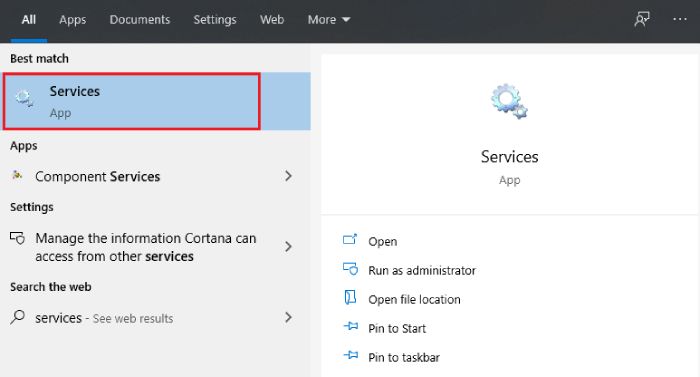Switch to the Documents tab
This screenshot has height=377, width=700.
pyautogui.click(x=140, y=20)
